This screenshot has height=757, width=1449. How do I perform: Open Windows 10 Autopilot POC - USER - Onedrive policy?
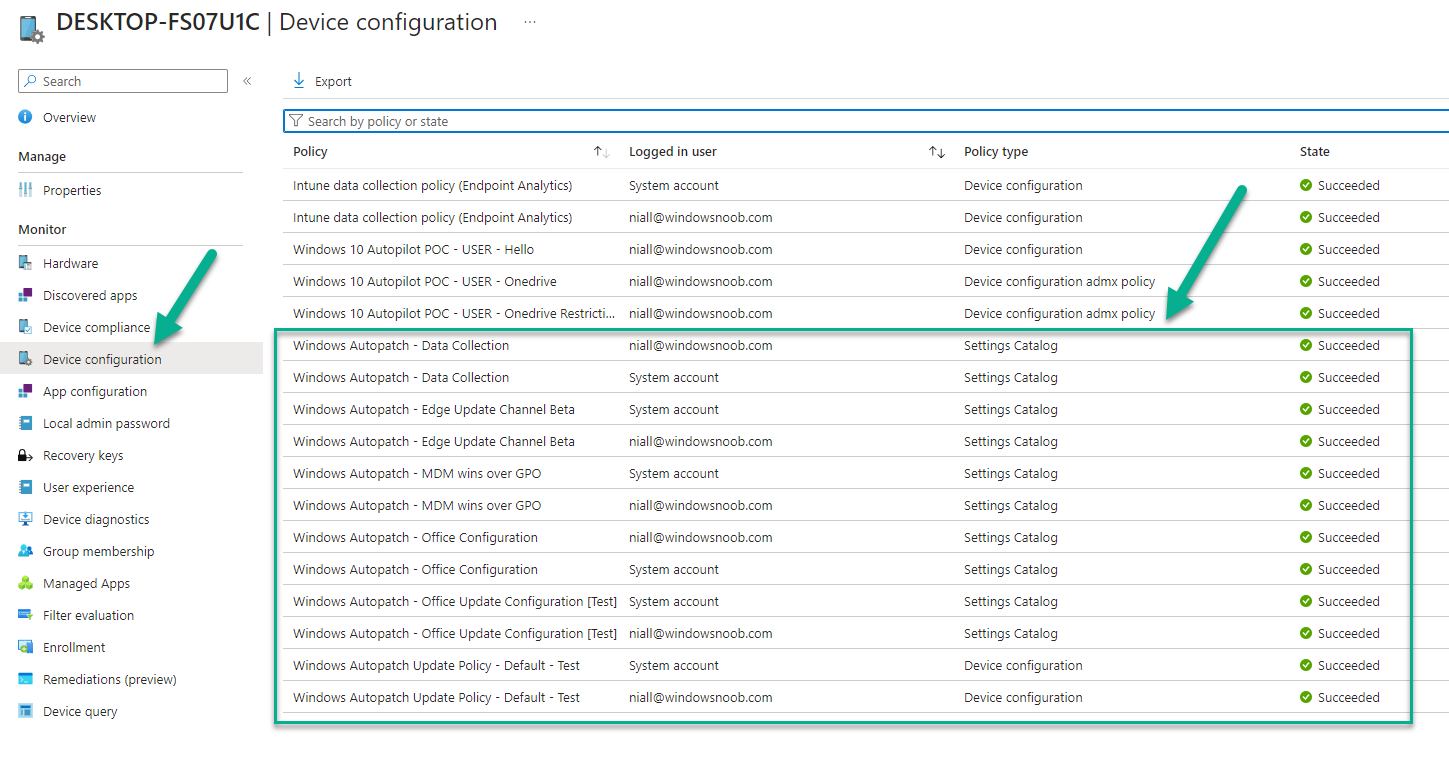tap(425, 281)
